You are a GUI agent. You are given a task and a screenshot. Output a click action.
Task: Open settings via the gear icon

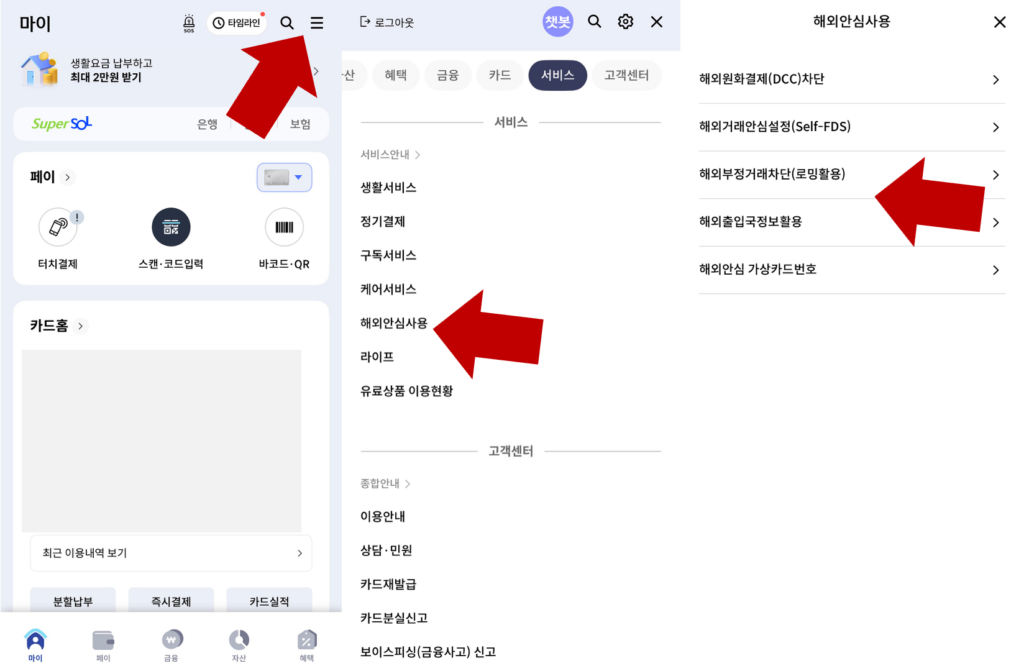tap(625, 21)
